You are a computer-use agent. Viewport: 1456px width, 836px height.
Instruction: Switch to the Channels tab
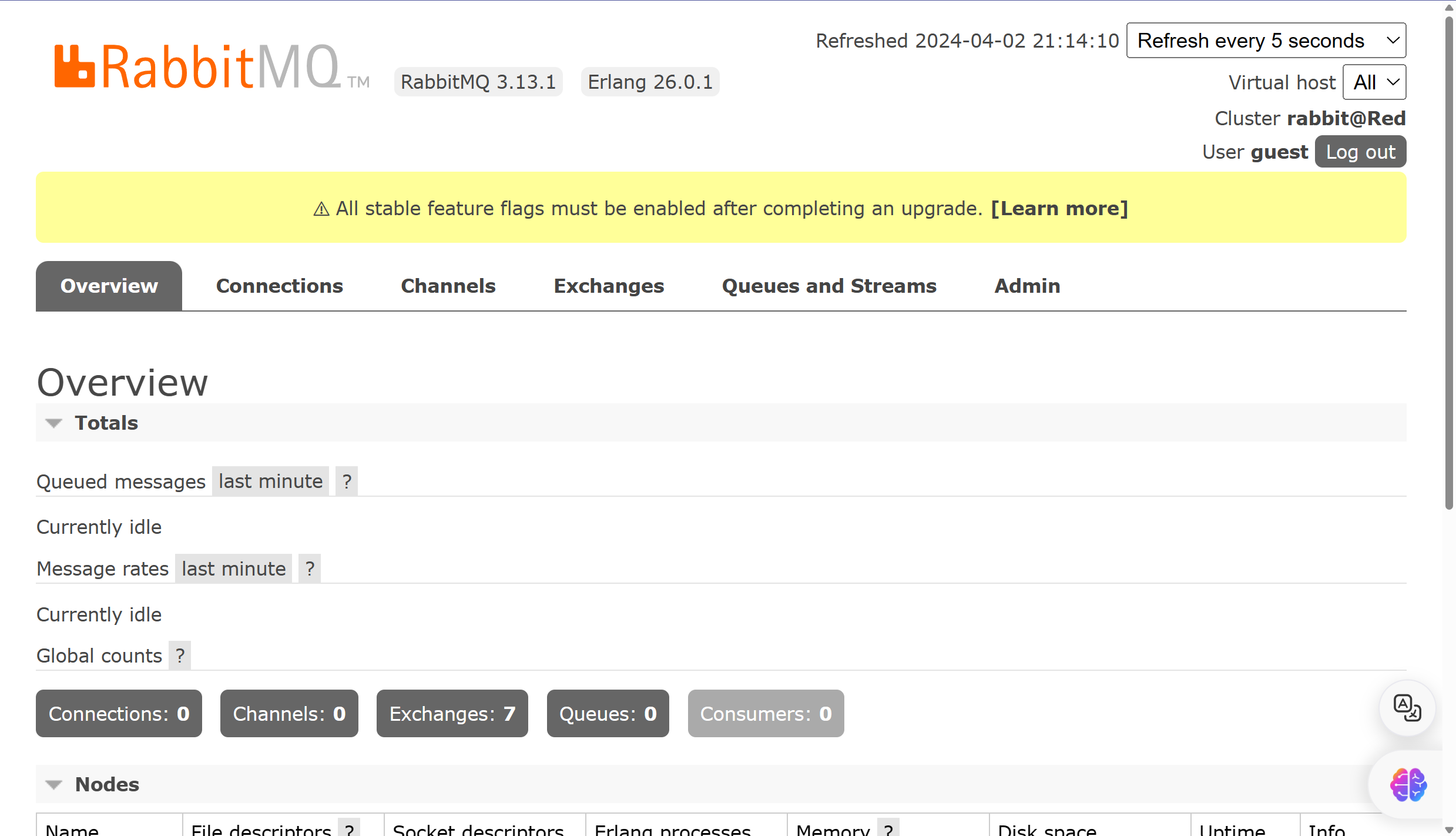(448, 286)
